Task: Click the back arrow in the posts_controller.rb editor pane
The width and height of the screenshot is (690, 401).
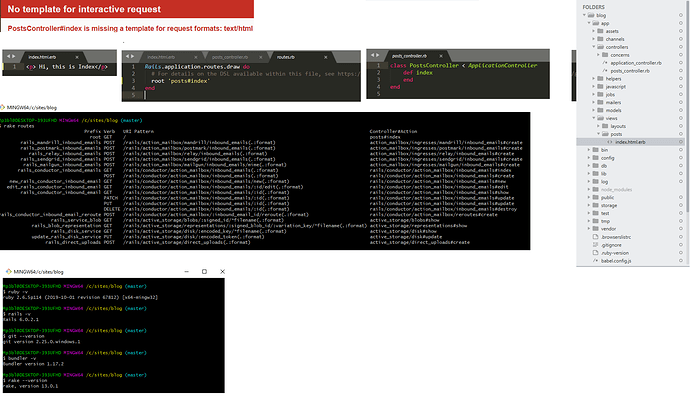Action: (x=372, y=55)
